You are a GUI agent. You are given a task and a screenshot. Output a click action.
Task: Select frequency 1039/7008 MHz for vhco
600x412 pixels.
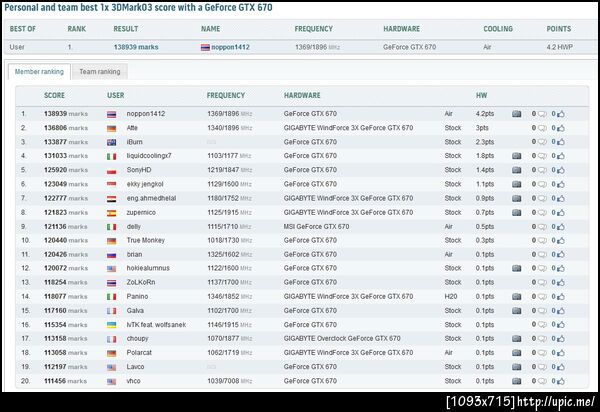pyautogui.click(x=230, y=381)
